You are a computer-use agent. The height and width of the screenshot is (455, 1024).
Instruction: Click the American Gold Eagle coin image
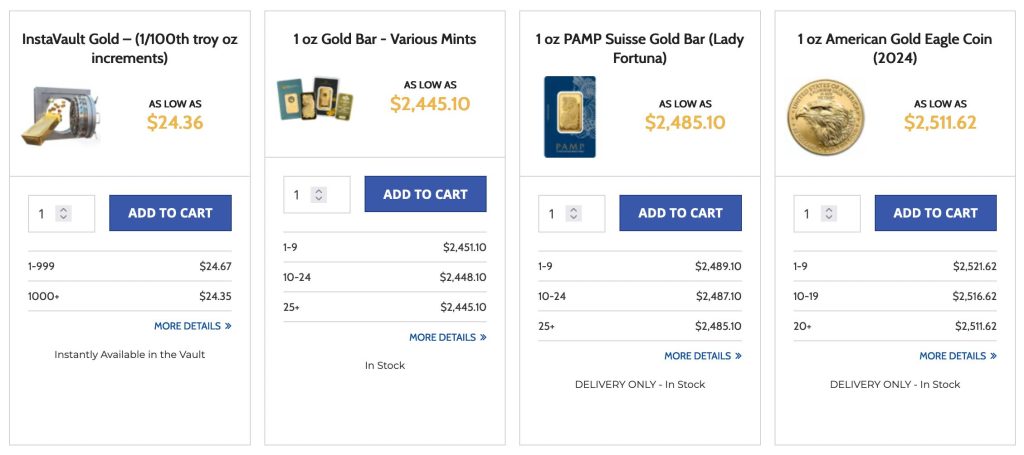[x=824, y=117]
